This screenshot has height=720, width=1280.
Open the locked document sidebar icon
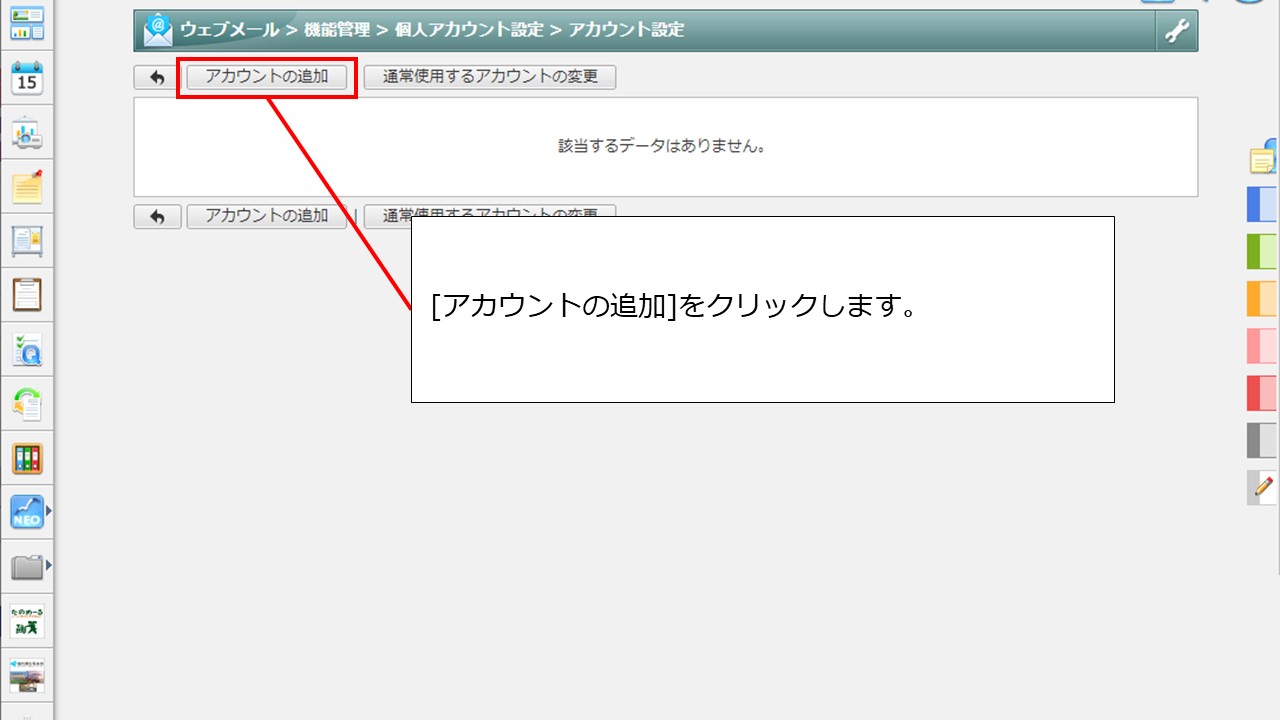pos(27,241)
